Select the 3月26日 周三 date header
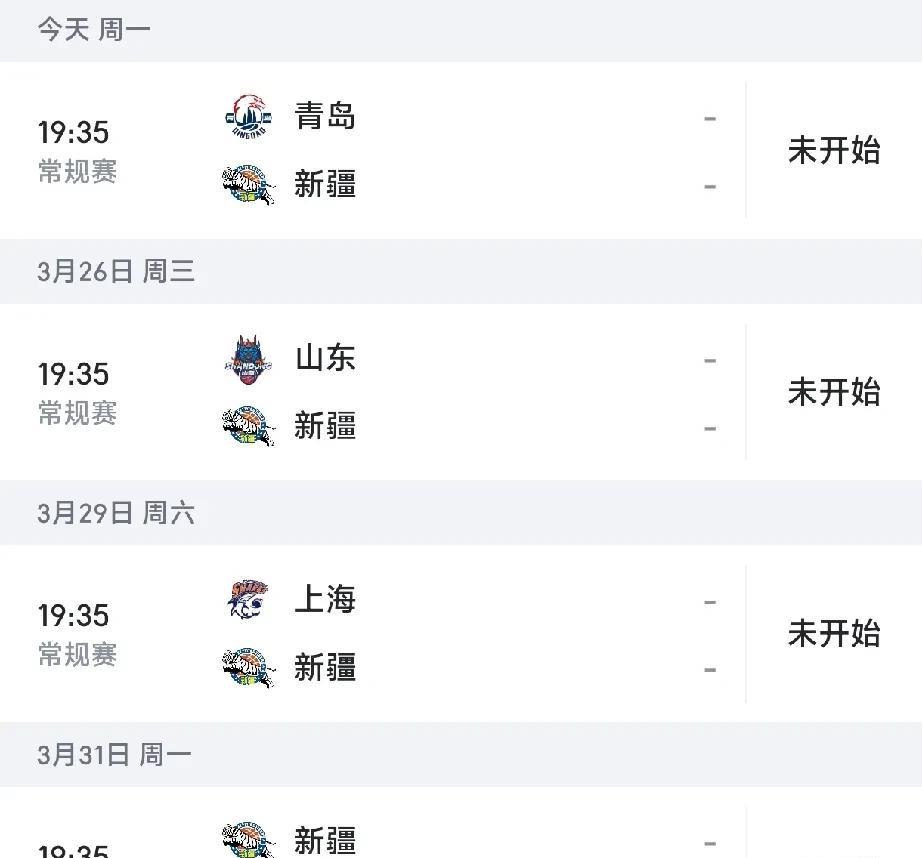This screenshot has height=858, width=922. tap(116, 272)
